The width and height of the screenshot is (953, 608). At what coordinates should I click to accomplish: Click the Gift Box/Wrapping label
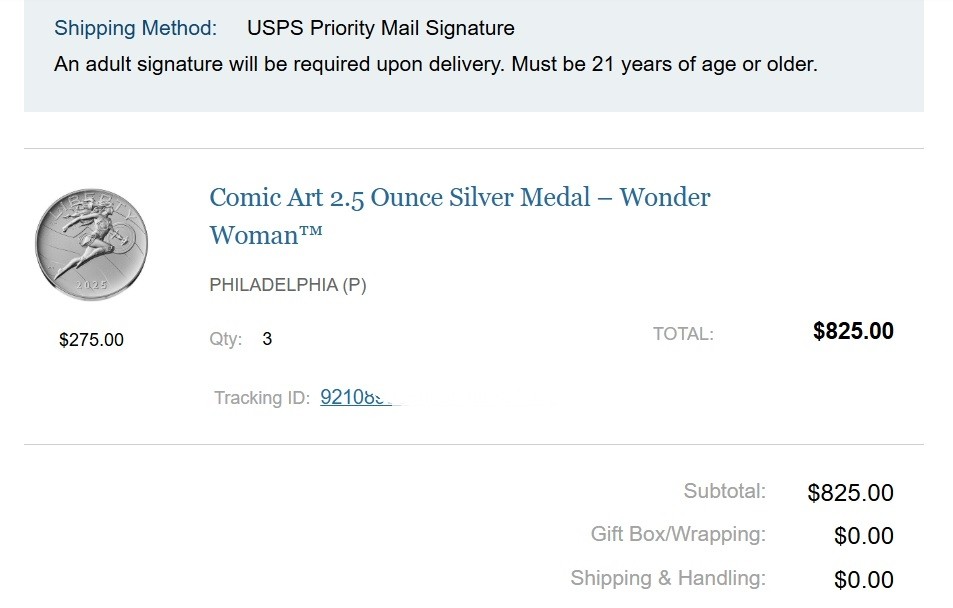click(678, 534)
